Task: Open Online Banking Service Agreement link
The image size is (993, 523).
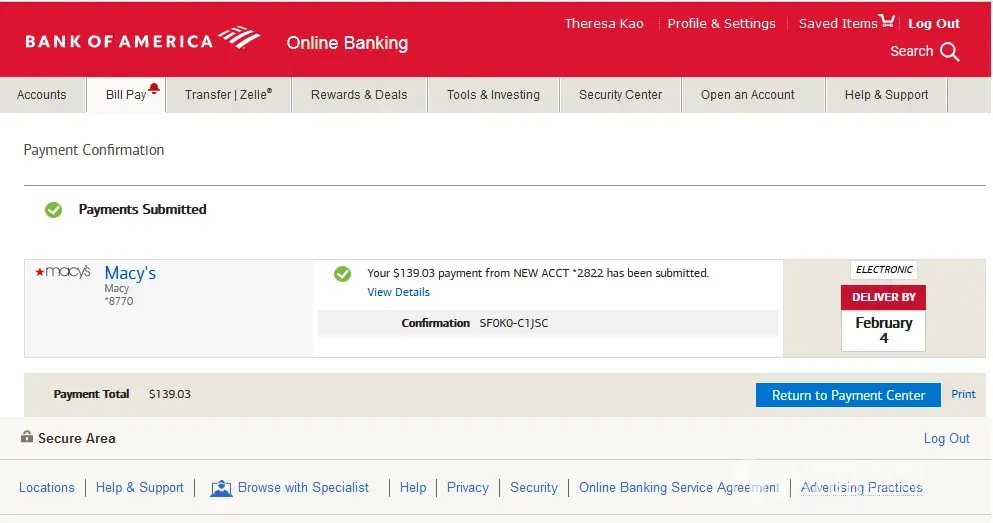Action: [679, 488]
